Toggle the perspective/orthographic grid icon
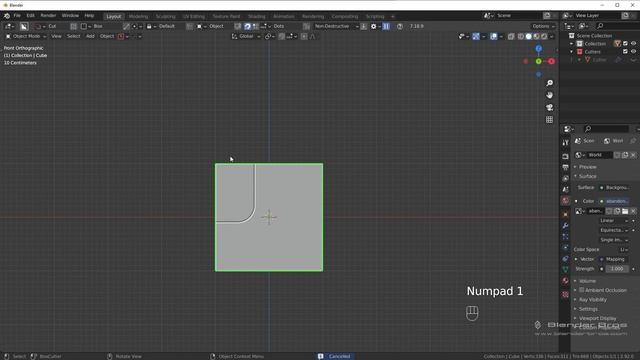This screenshot has height=360, width=640. coord(549,120)
